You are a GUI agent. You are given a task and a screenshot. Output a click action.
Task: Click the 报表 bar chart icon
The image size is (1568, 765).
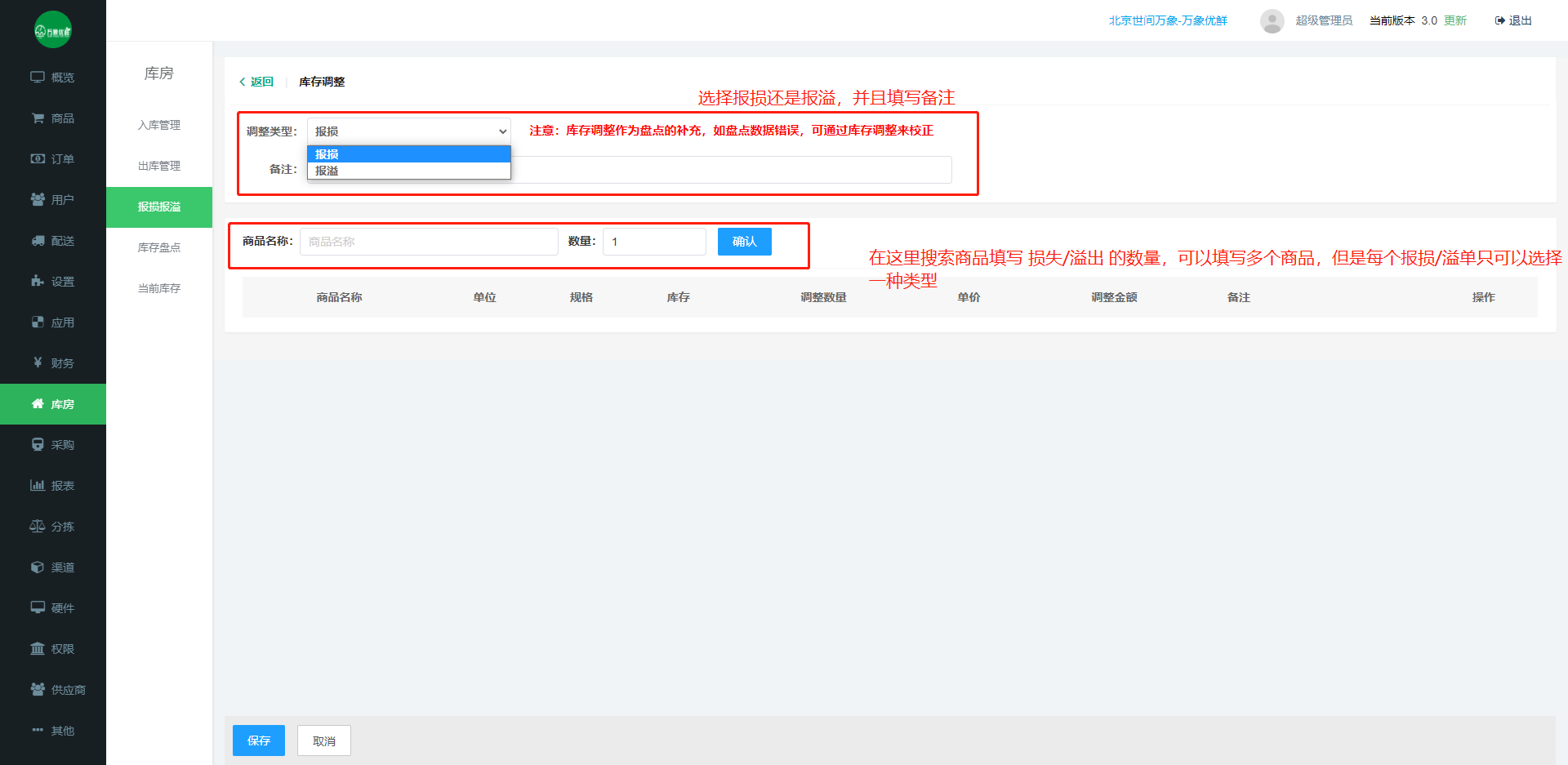click(38, 485)
